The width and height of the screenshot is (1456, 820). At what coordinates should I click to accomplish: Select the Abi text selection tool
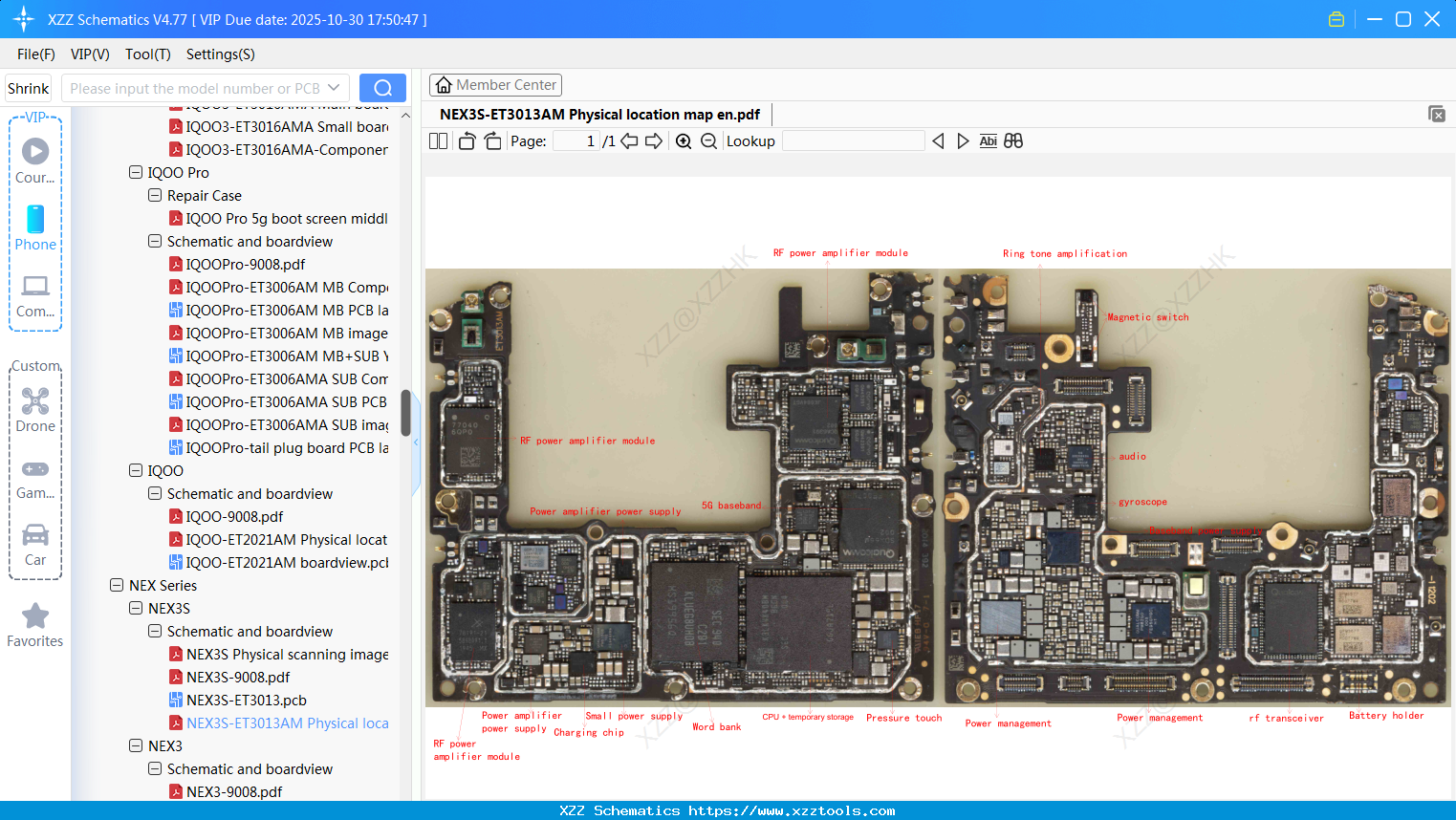pos(988,140)
